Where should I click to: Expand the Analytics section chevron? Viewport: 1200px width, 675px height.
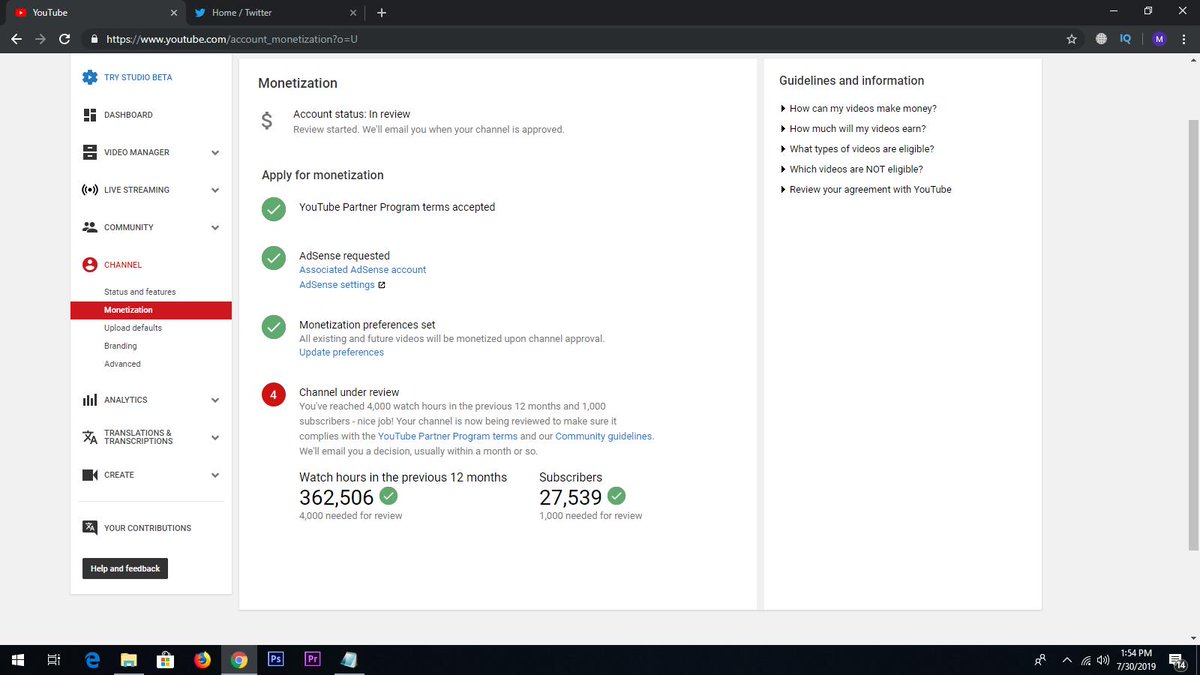(x=215, y=400)
